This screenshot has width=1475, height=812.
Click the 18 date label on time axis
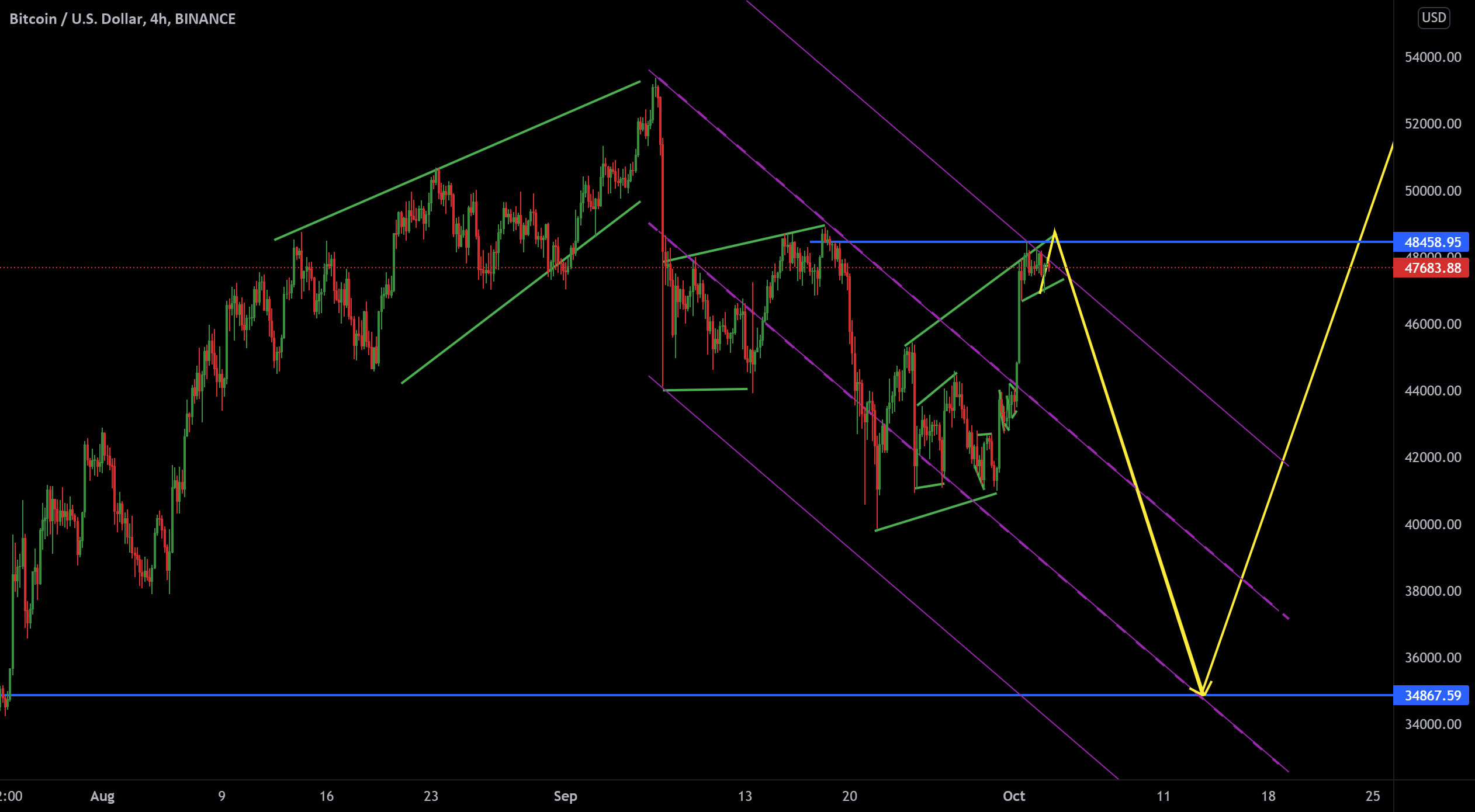pos(1268,796)
